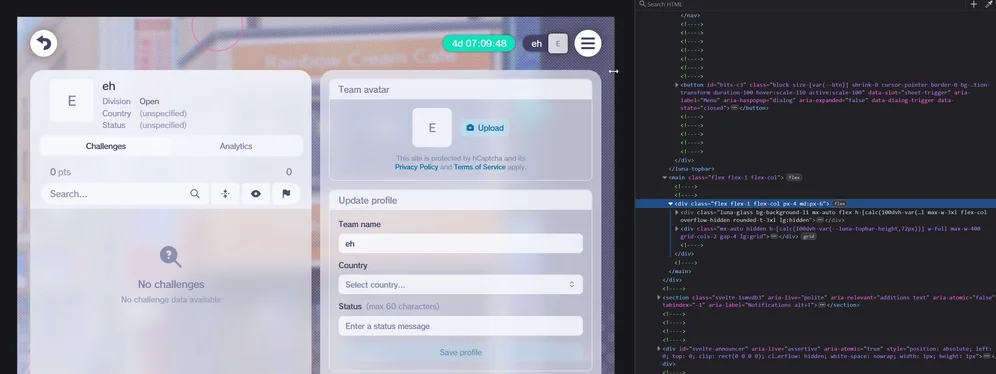Screen dimensions: 996x374
Task: Click the sort icon beside challenge search
Action: click(x=225, y=194)
